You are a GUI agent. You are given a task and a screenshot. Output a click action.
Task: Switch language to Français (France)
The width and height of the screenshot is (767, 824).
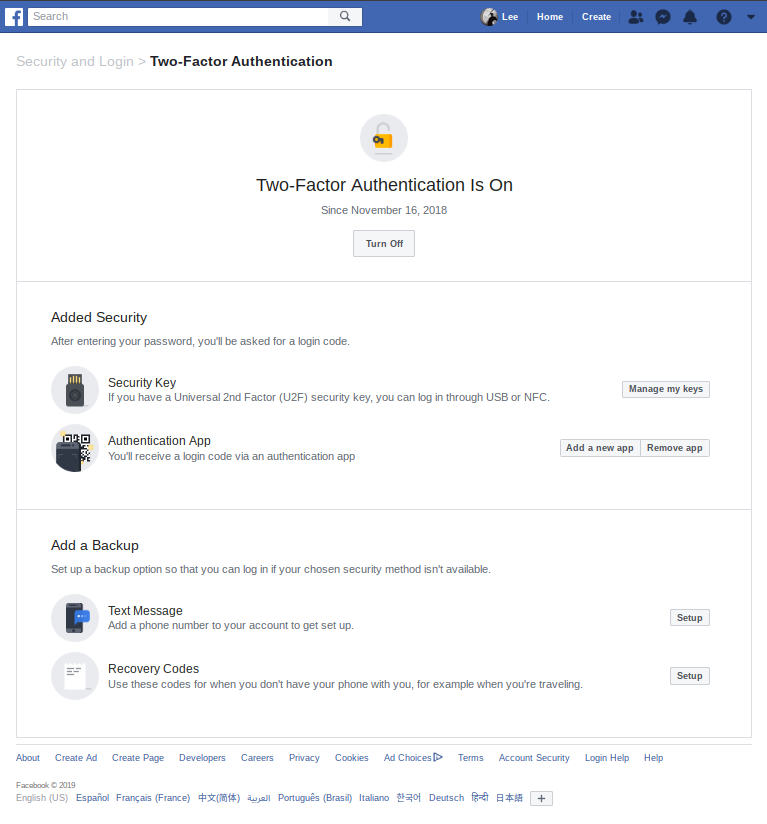[153, 798]
